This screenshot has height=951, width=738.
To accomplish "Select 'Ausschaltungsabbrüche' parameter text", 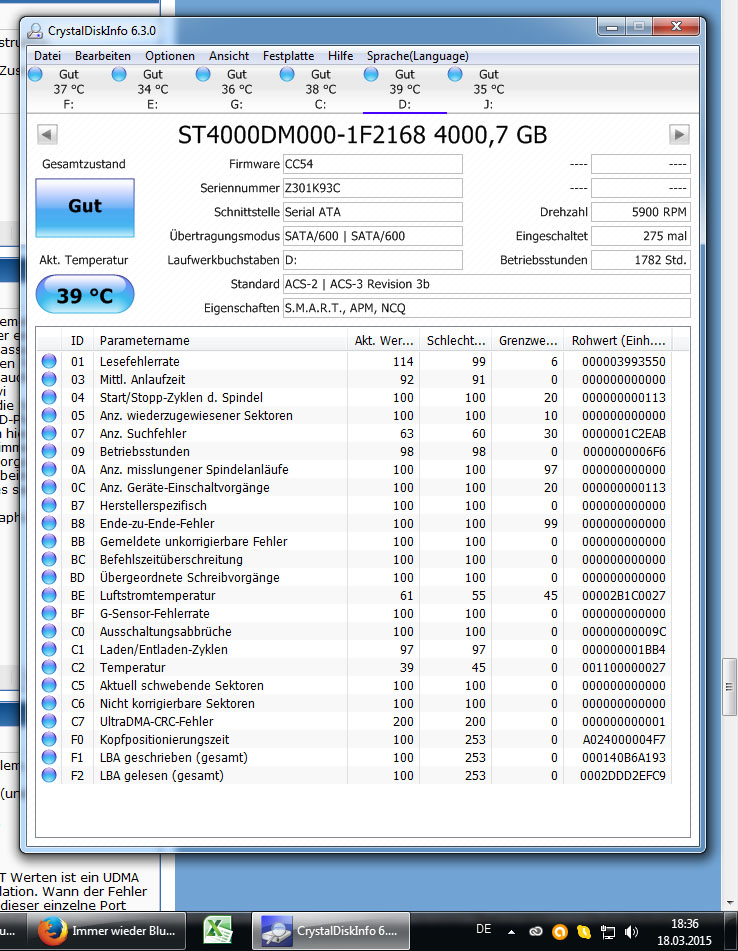I will pos(166,631).
